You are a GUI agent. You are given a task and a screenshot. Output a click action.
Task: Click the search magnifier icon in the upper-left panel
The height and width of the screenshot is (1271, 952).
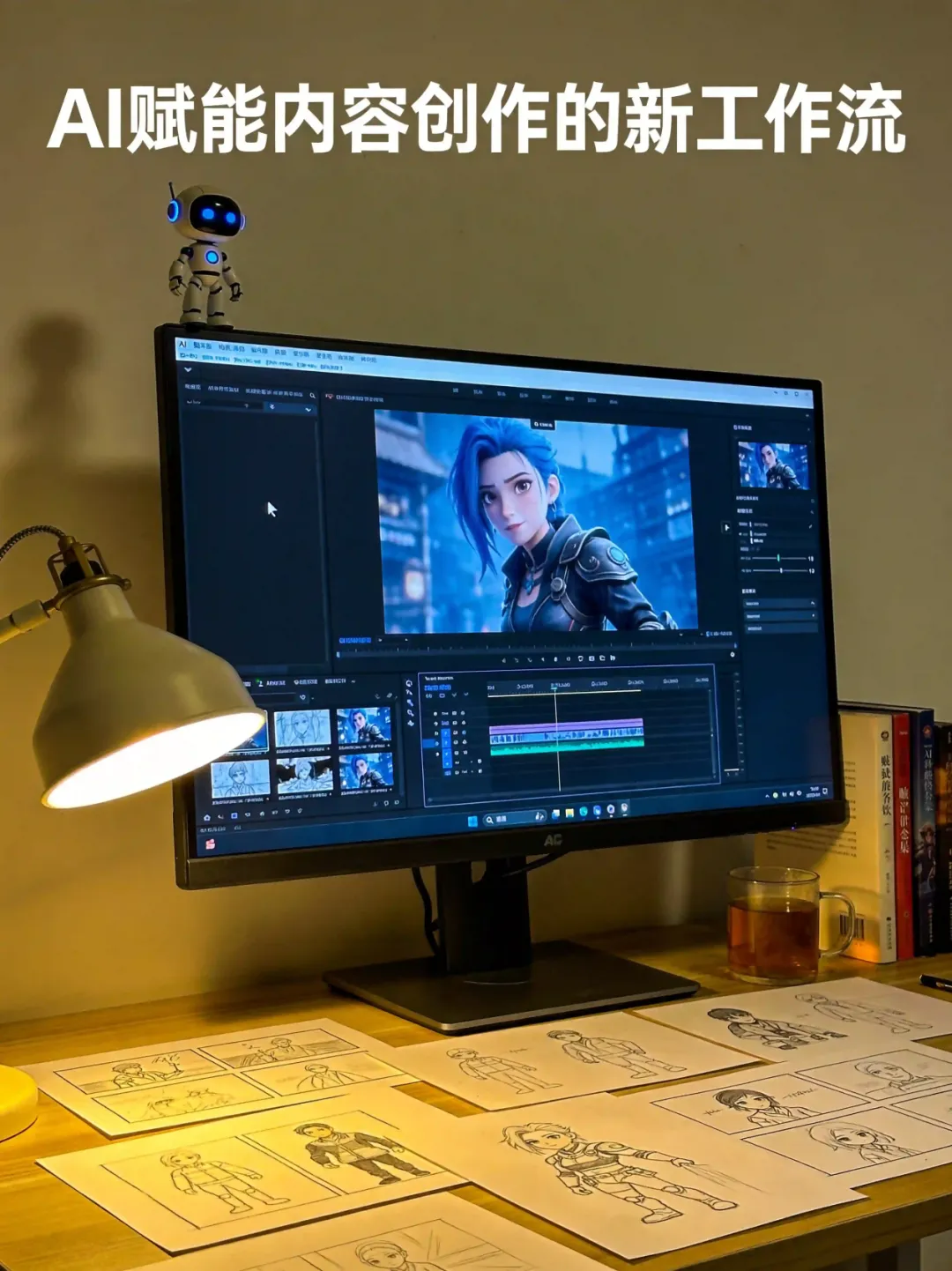pos(312,395)
